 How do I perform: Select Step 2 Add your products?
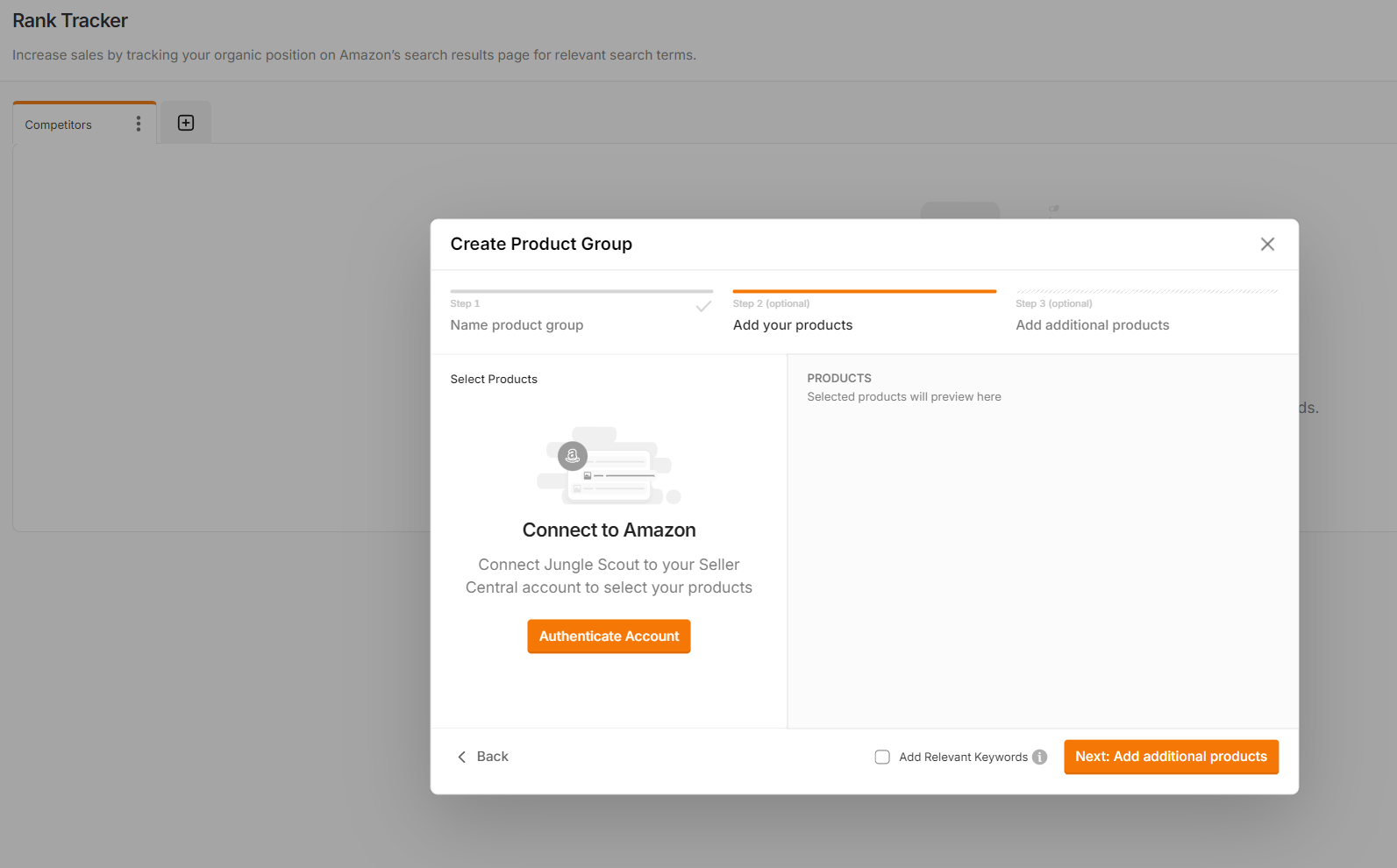pos(864,313)
